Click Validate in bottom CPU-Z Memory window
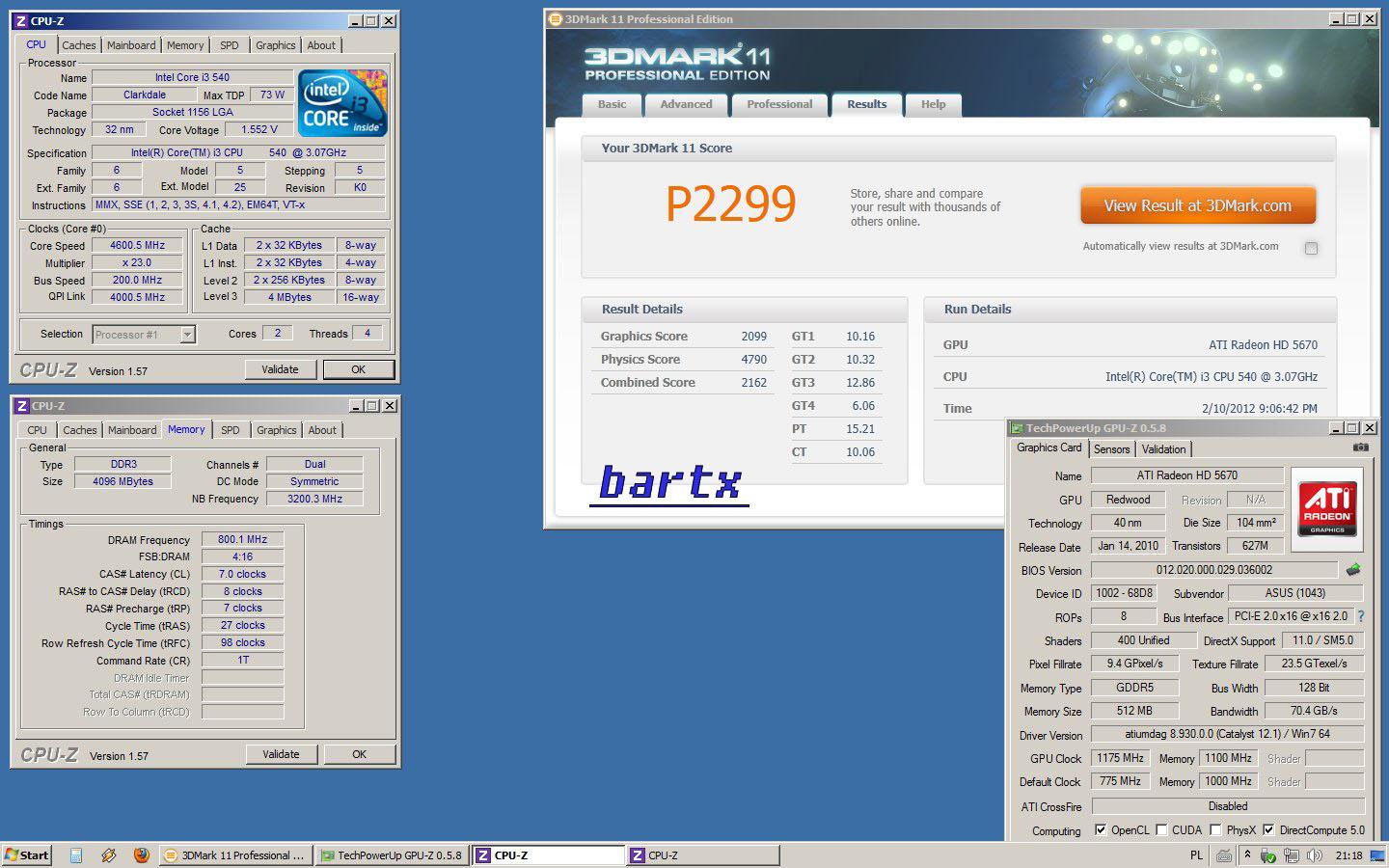Screen dimensions: 1389x868 click(x=281, y=754)
